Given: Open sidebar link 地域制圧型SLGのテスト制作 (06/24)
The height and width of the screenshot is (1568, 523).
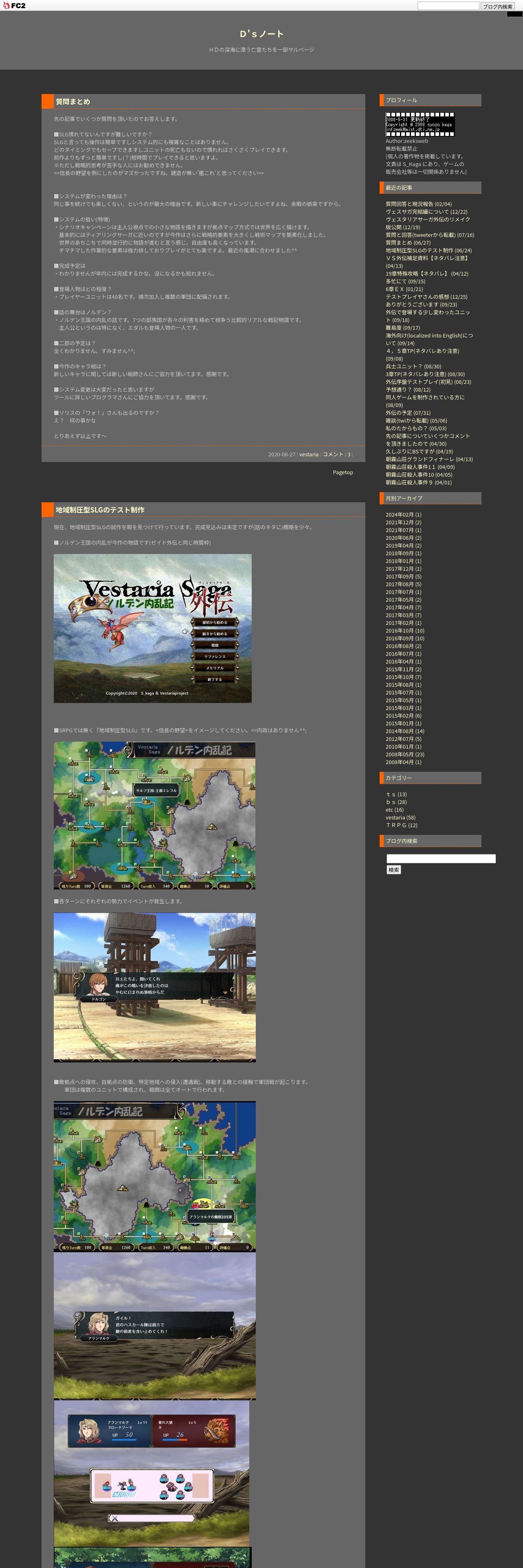Looking at the screenshot, I should click(428, 250).
